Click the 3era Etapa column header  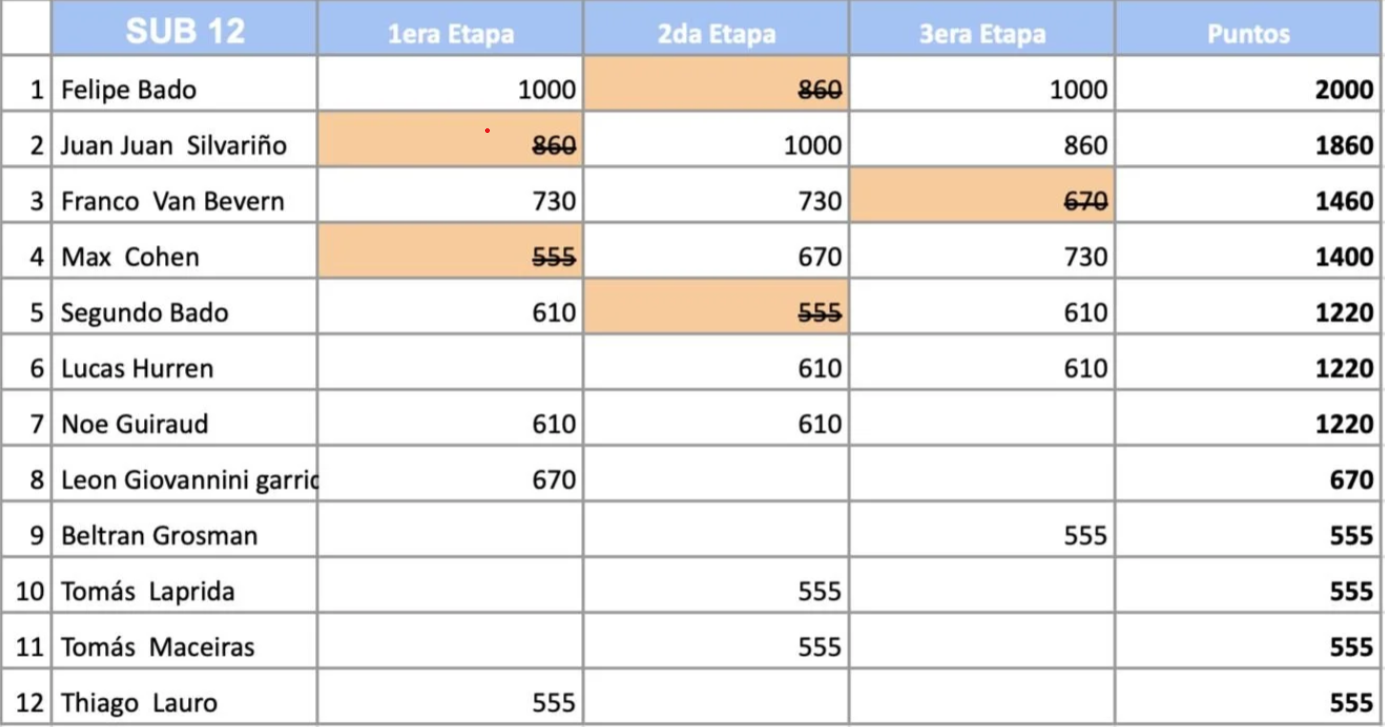(982, 29)
